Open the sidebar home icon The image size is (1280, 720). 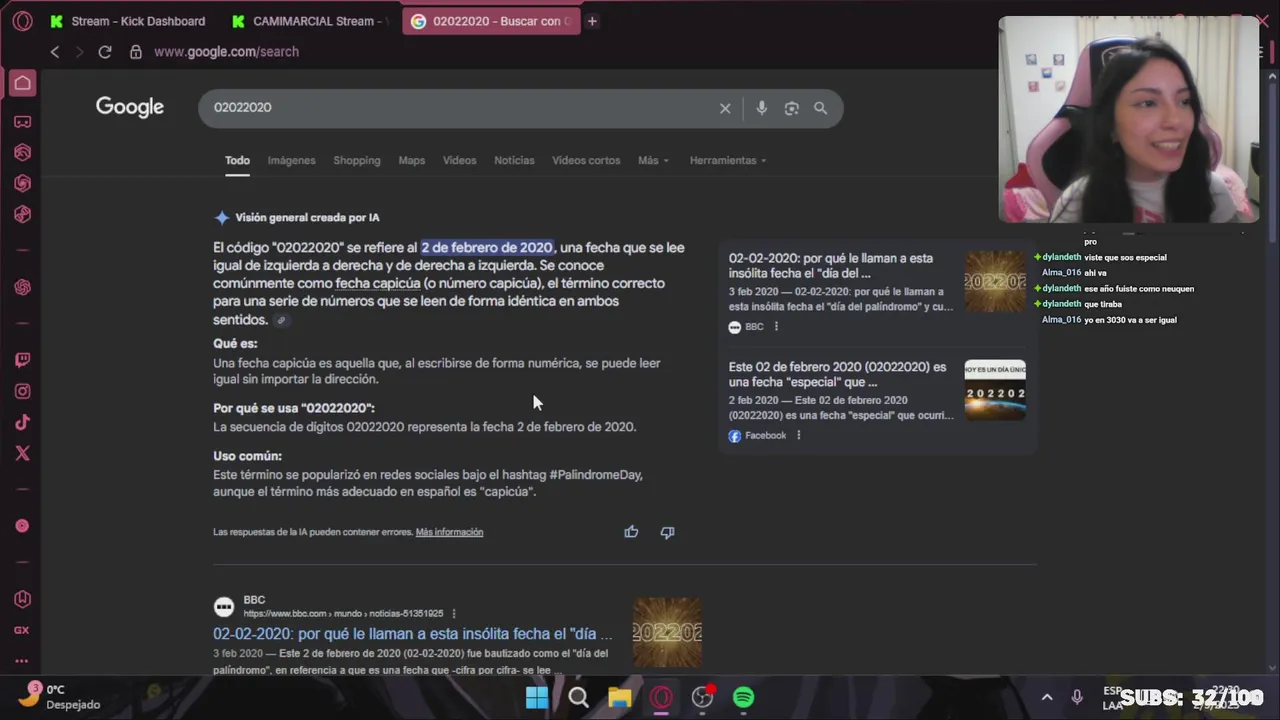point(22,83)
